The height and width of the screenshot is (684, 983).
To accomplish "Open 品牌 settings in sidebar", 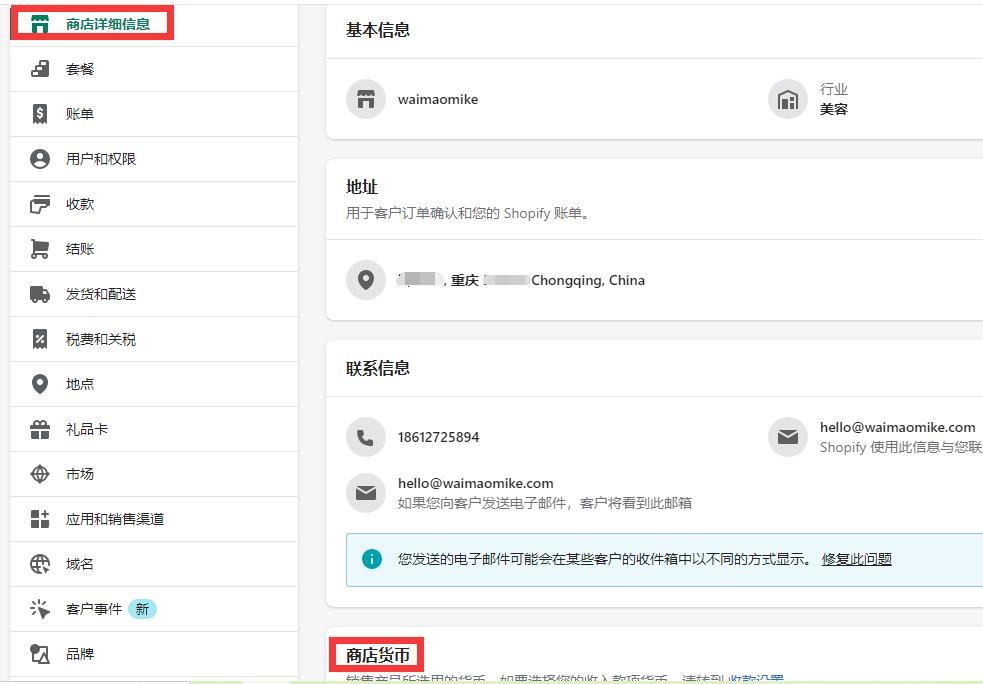I will pos(80,654).
